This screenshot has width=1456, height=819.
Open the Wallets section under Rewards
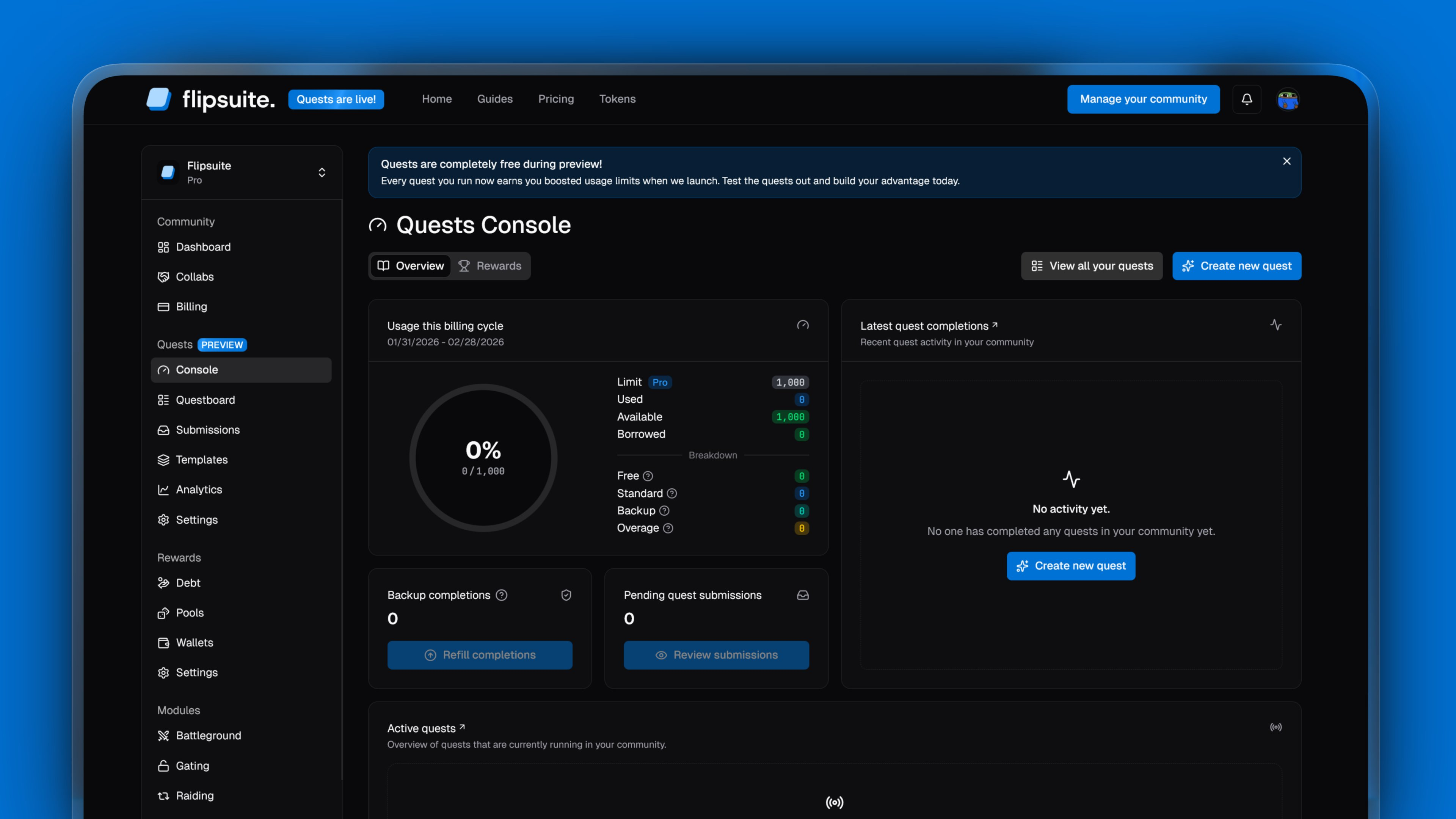195,642
